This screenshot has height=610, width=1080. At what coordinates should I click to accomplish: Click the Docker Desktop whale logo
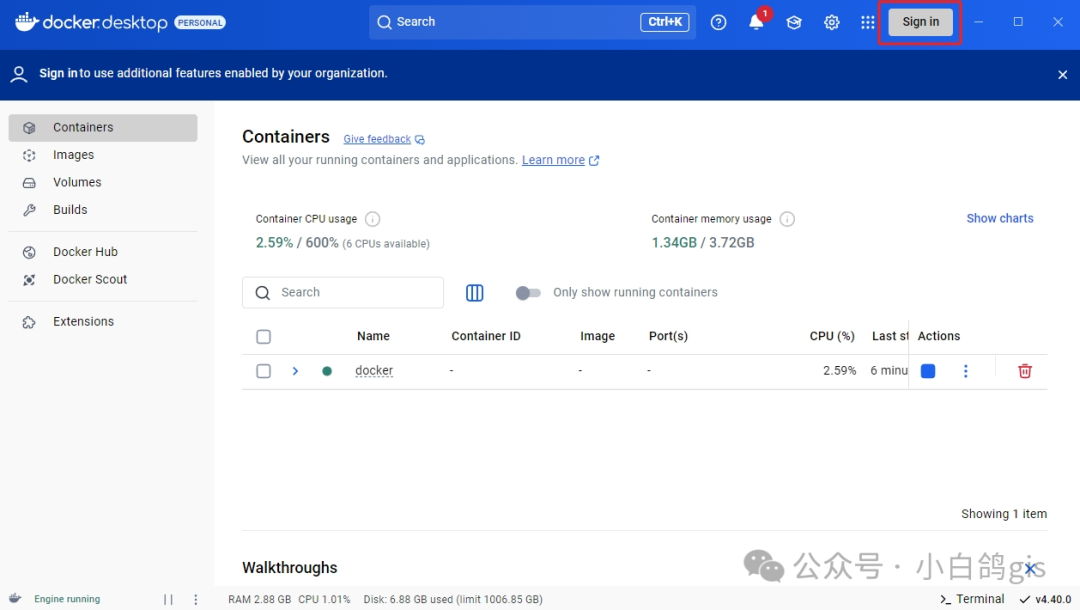[26, 22]
